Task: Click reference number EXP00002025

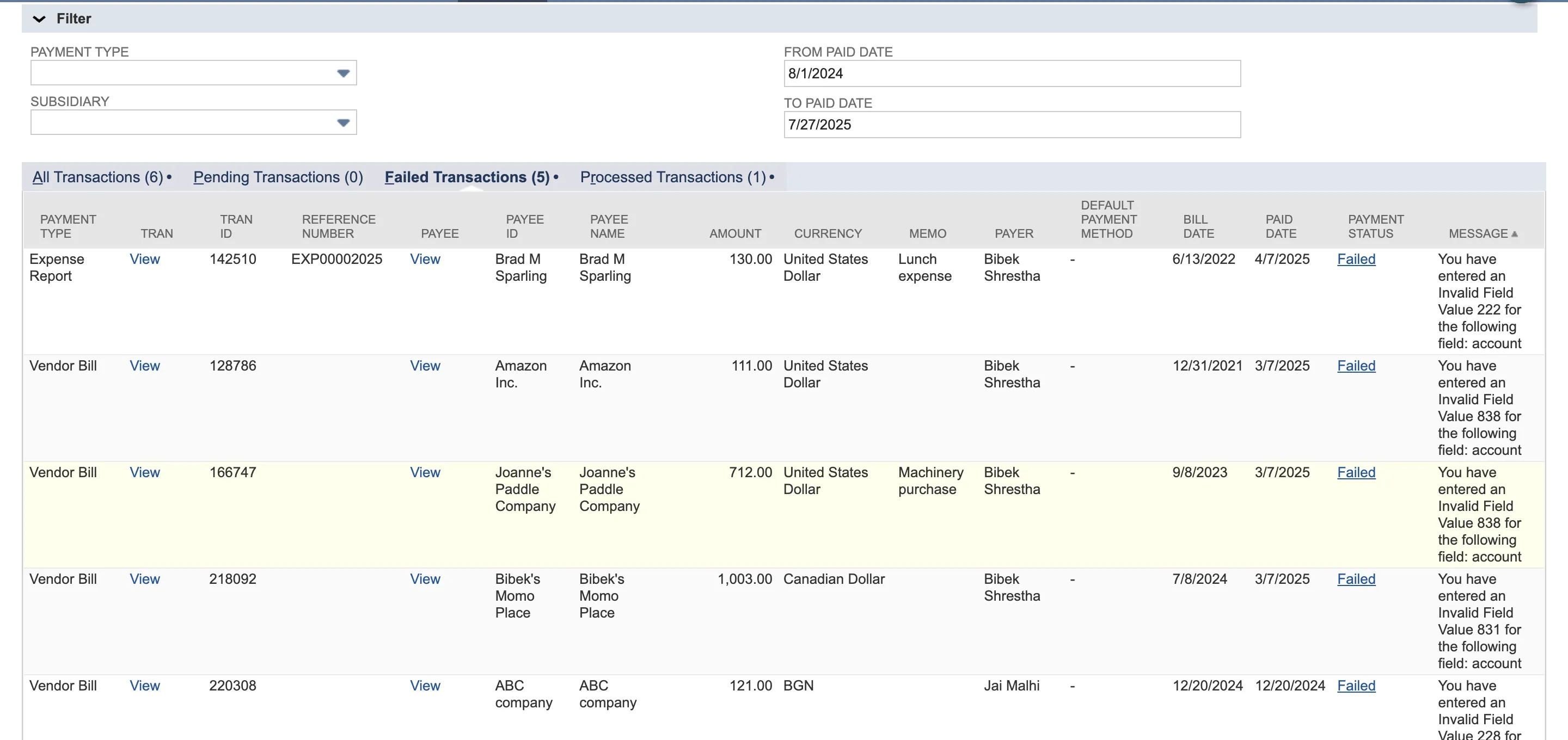Action: click(336, 259)
